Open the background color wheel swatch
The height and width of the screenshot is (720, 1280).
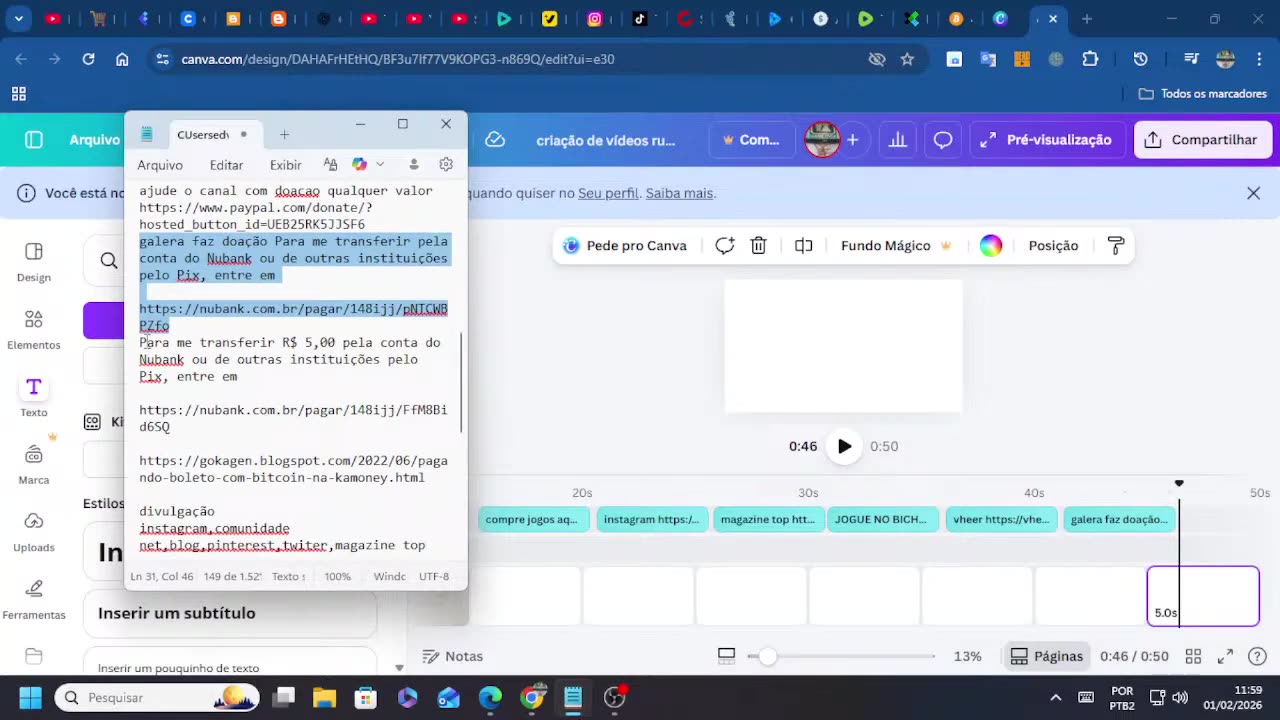[x=991, y=246]
